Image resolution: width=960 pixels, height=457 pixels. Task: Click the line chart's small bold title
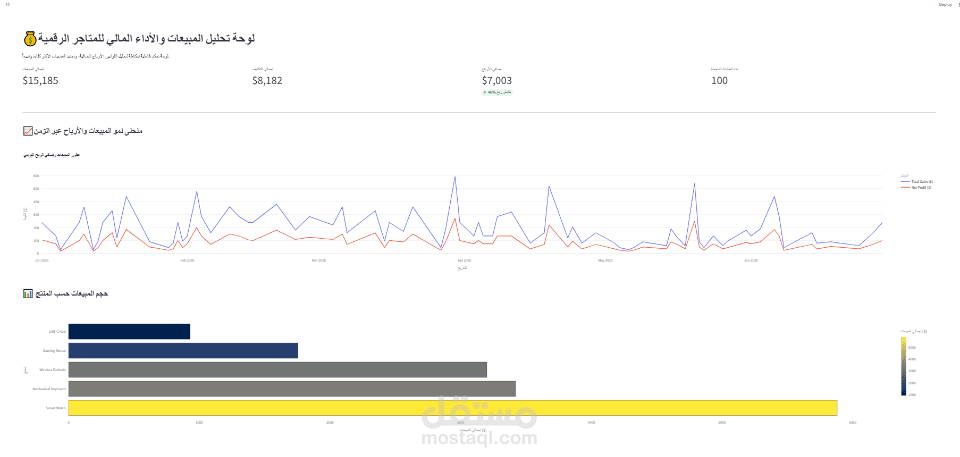51,156
